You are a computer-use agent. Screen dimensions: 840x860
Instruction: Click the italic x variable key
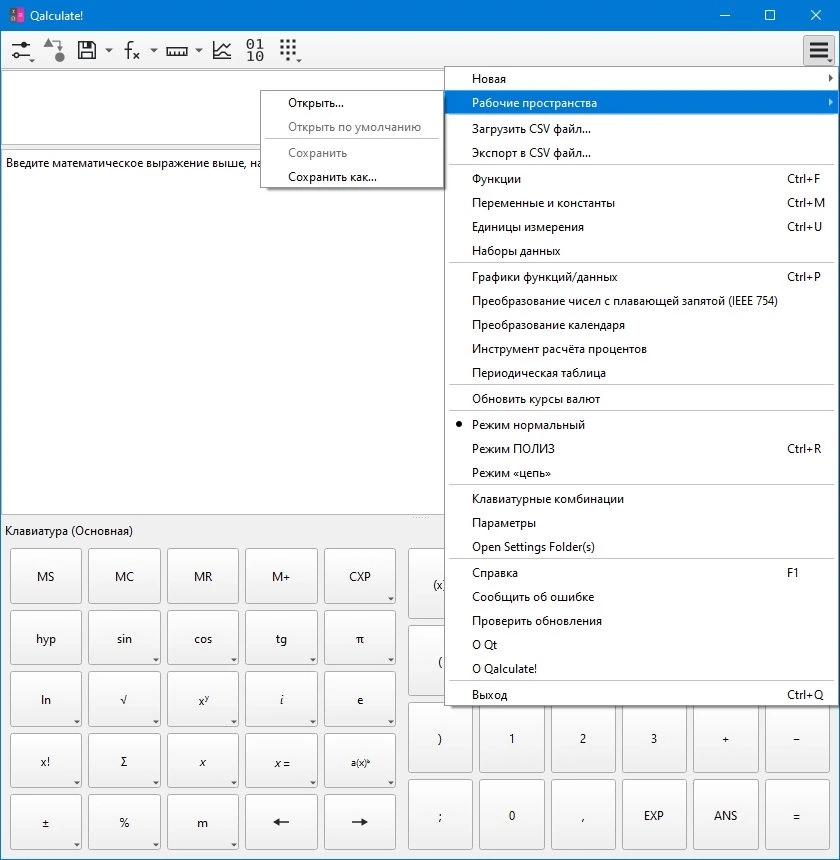[x=203, y=761]
